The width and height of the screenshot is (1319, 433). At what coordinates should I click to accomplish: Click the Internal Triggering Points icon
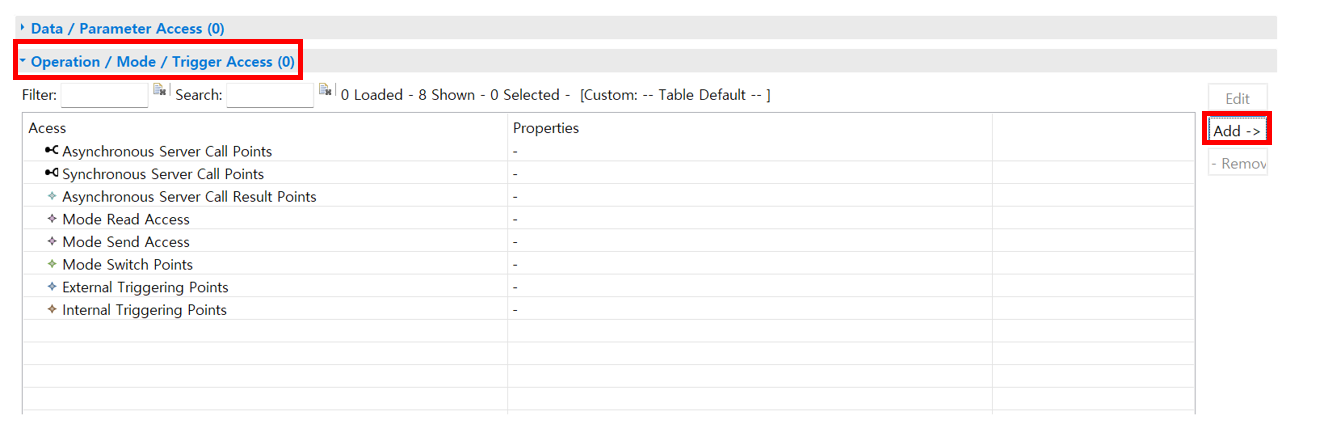52,310
